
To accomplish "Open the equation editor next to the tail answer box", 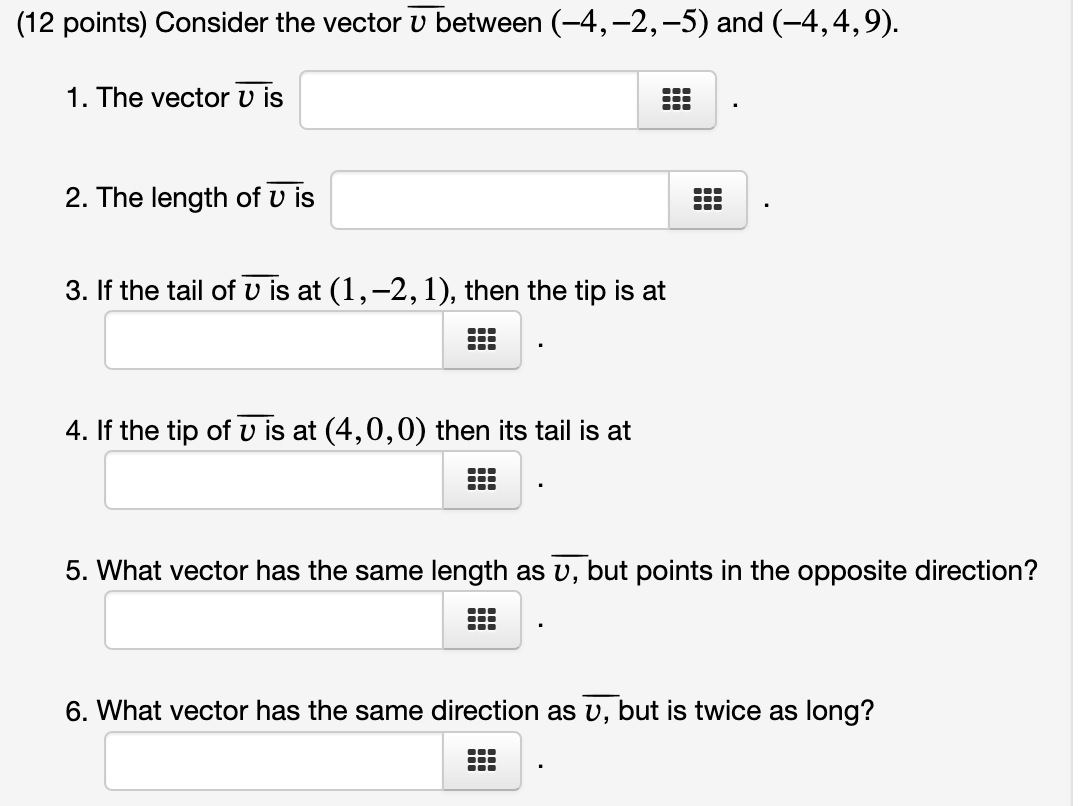I will tap(481, 480).
